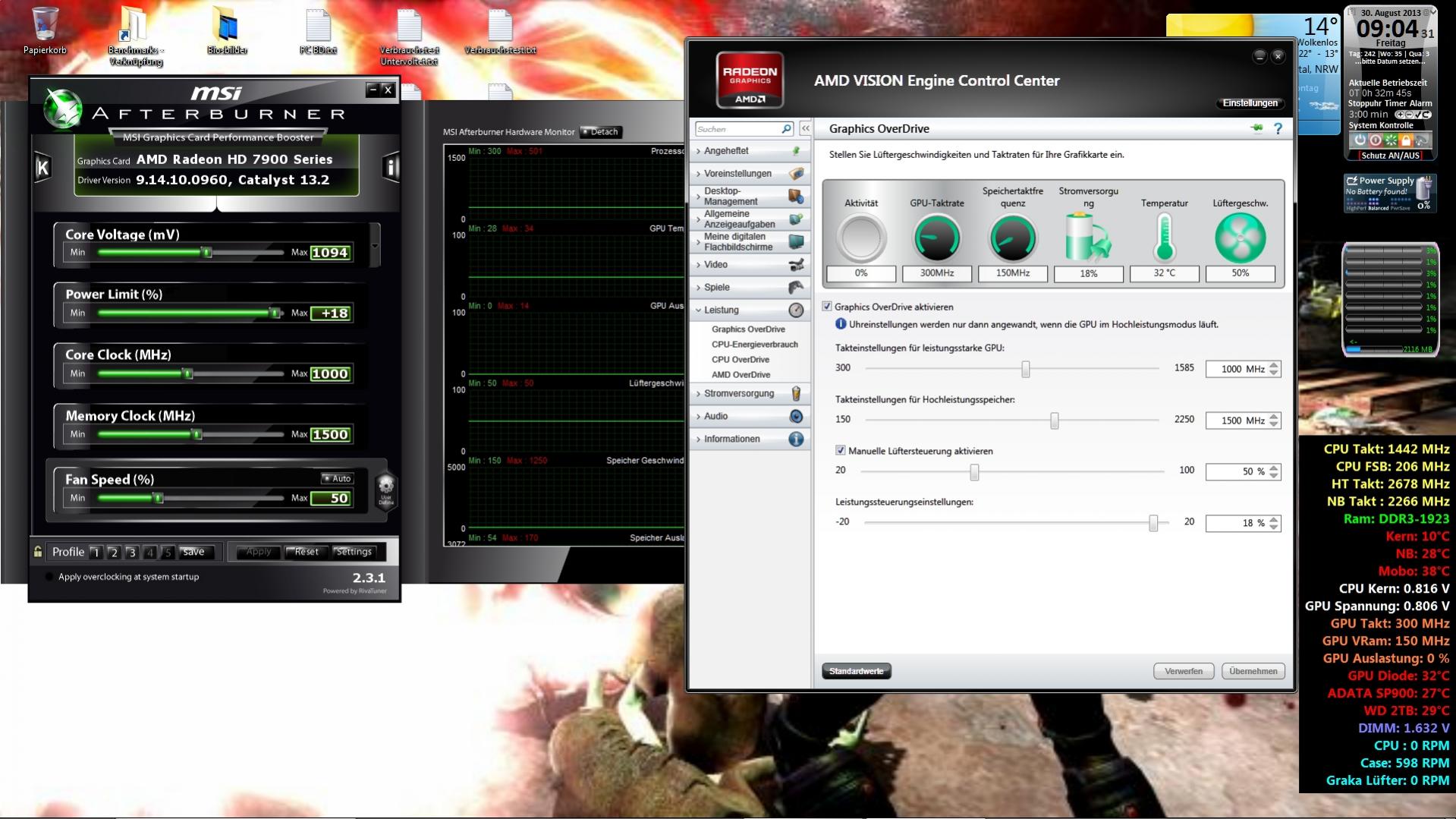Expand the Stromversorgung sidebar section
Viewport: 1456px width, 819px height.
(698, 394)
